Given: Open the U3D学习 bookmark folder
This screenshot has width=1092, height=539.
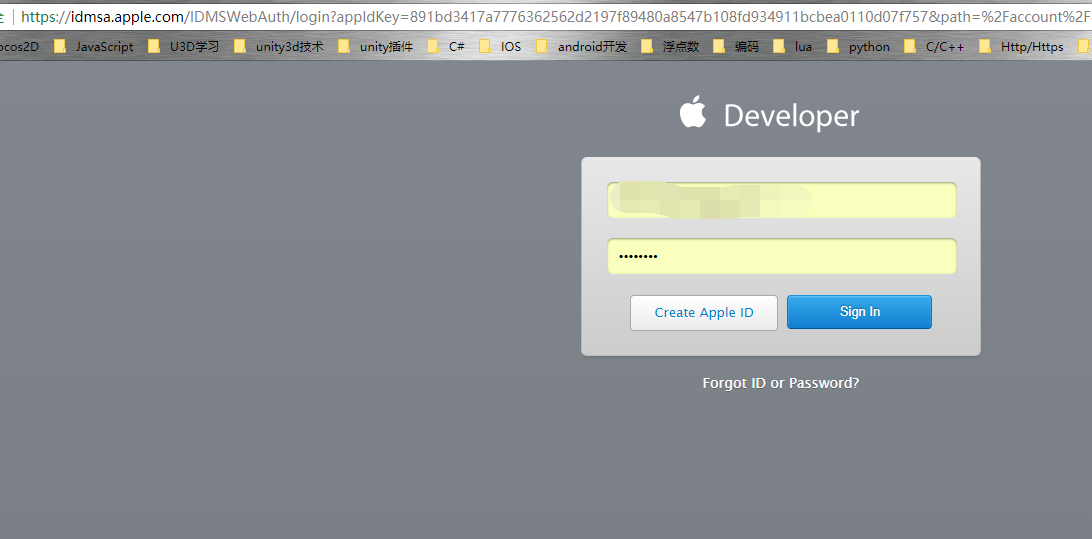Looking at the screenshot, I should (183, 47).
